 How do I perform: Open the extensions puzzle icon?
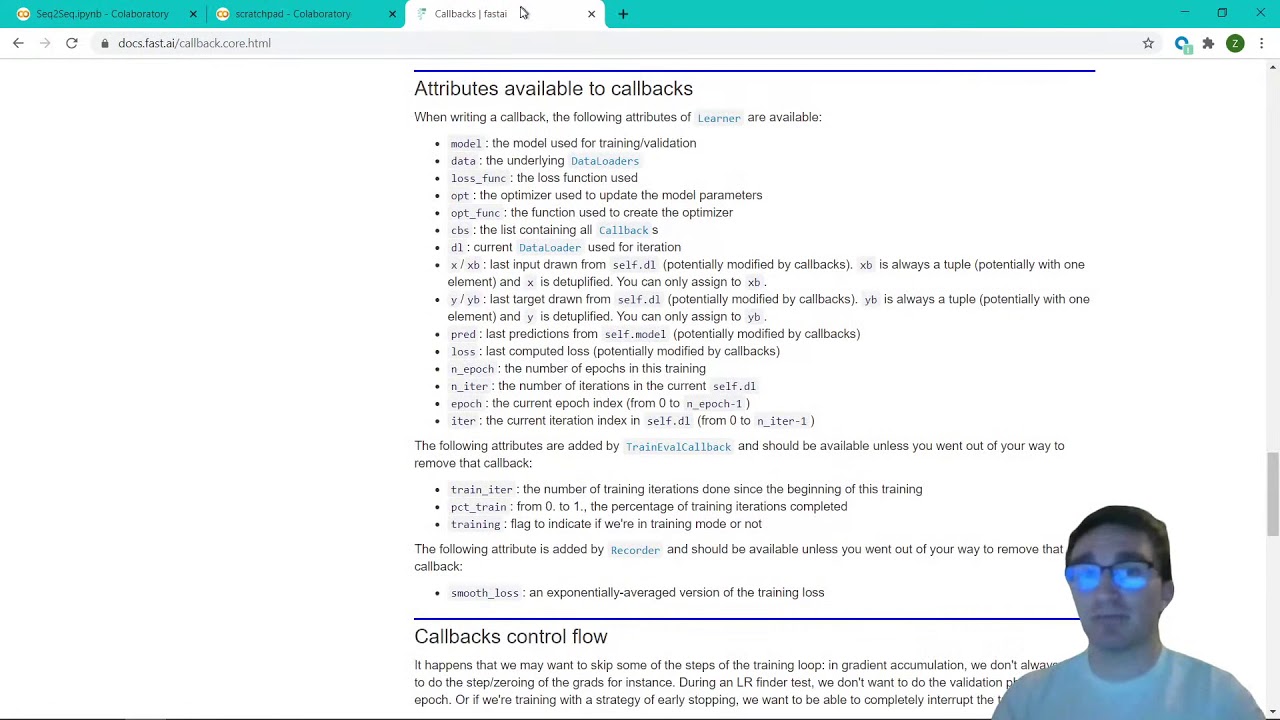coord(1208,43)
